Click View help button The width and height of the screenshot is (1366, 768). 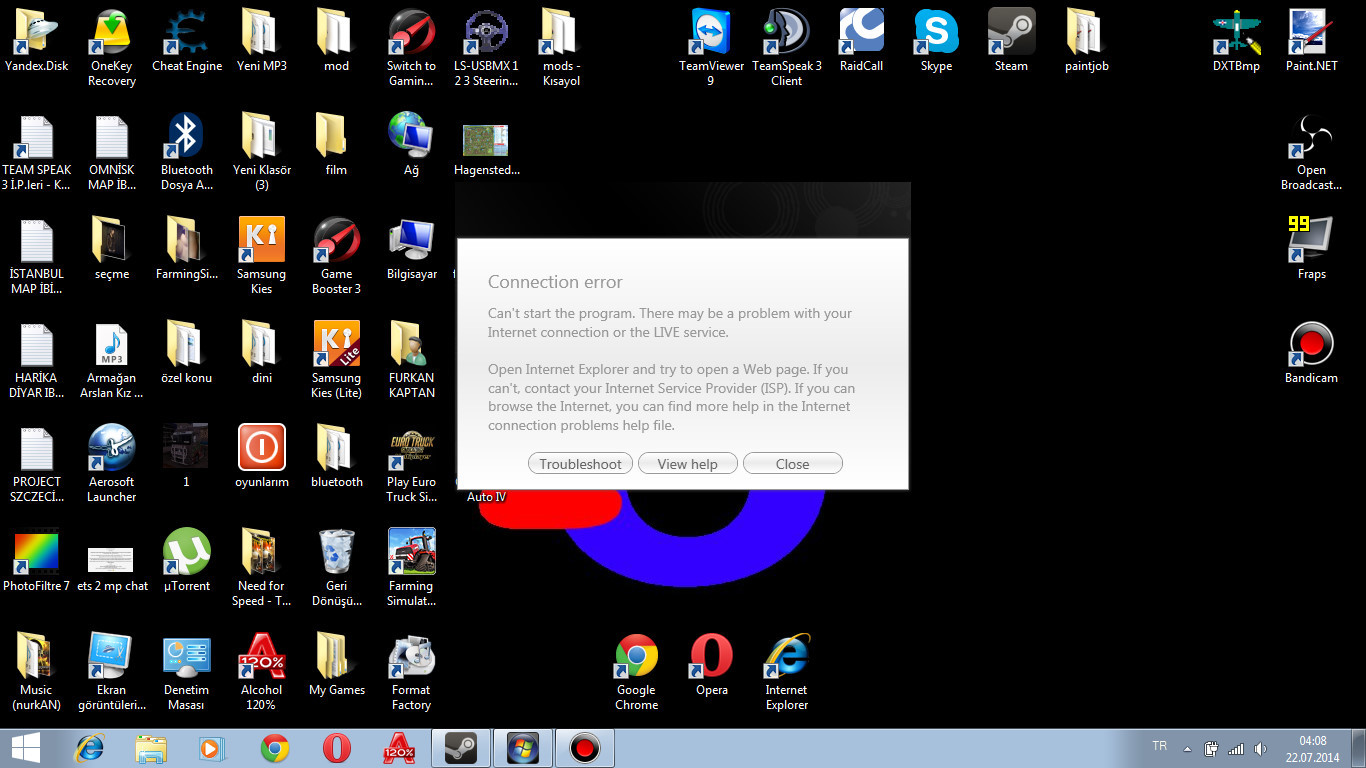tap(687, 464)
